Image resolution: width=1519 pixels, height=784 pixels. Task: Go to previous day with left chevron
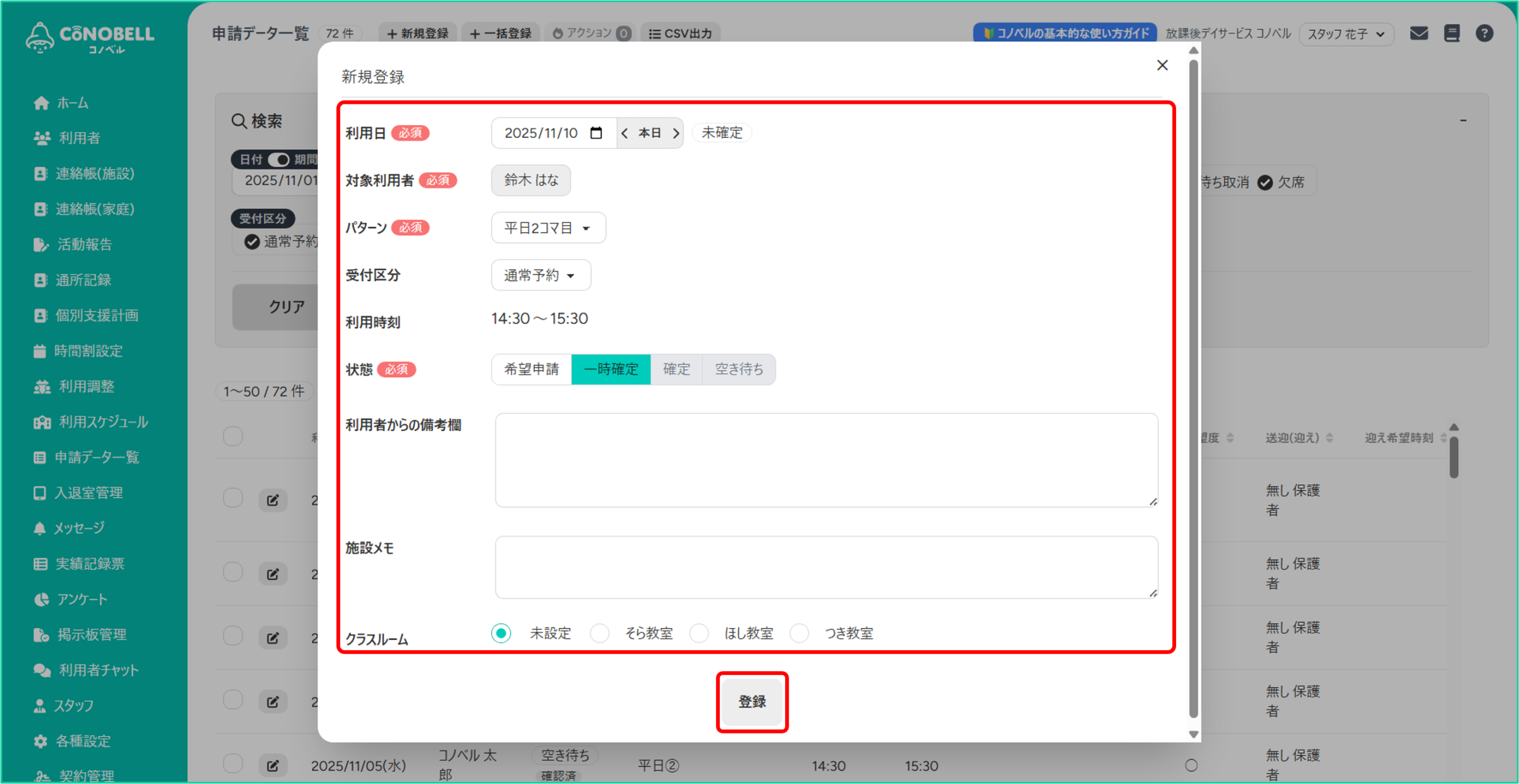pos(624,133)
